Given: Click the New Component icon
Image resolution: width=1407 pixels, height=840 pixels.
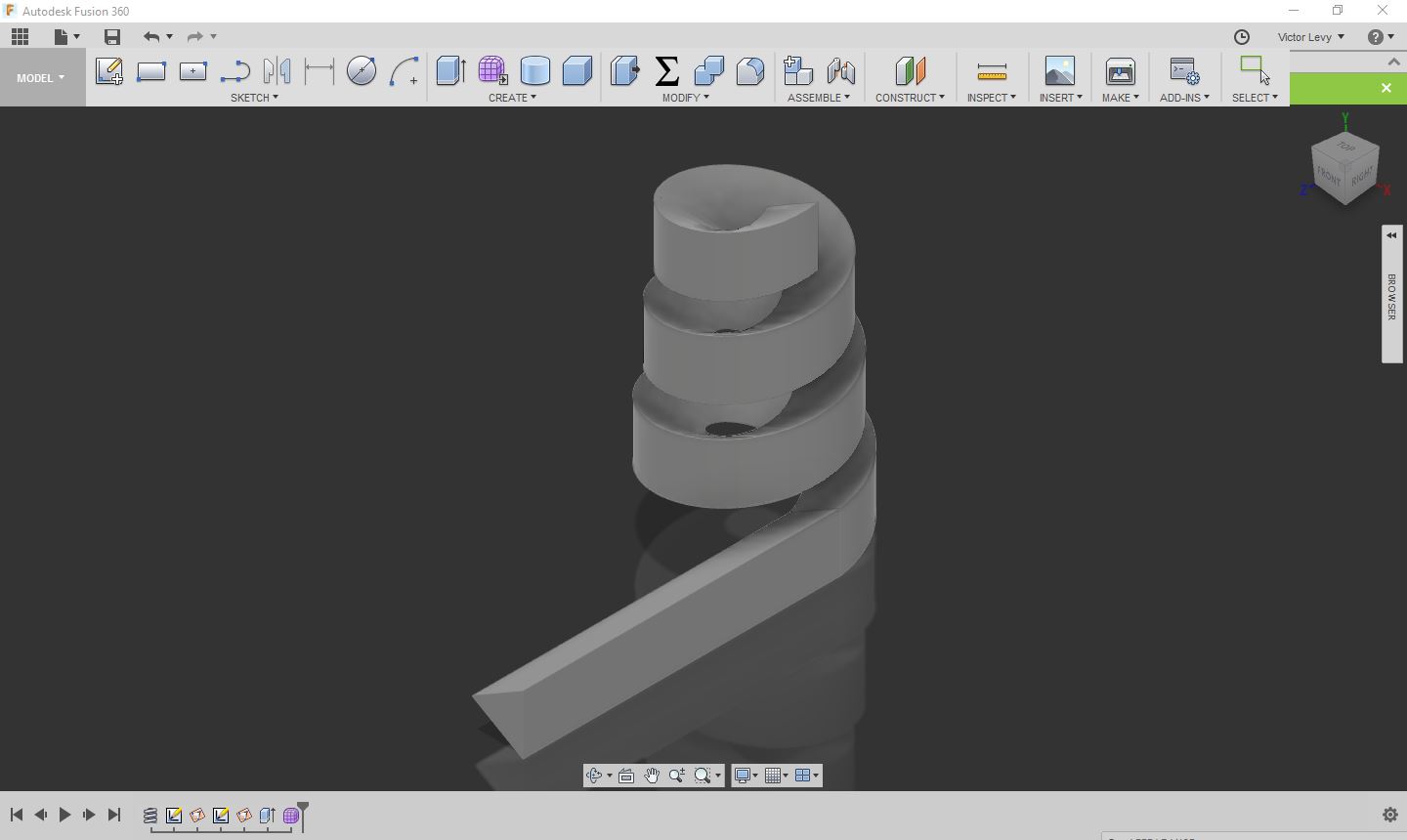Looking at the screenshot, I should (798, 70).
